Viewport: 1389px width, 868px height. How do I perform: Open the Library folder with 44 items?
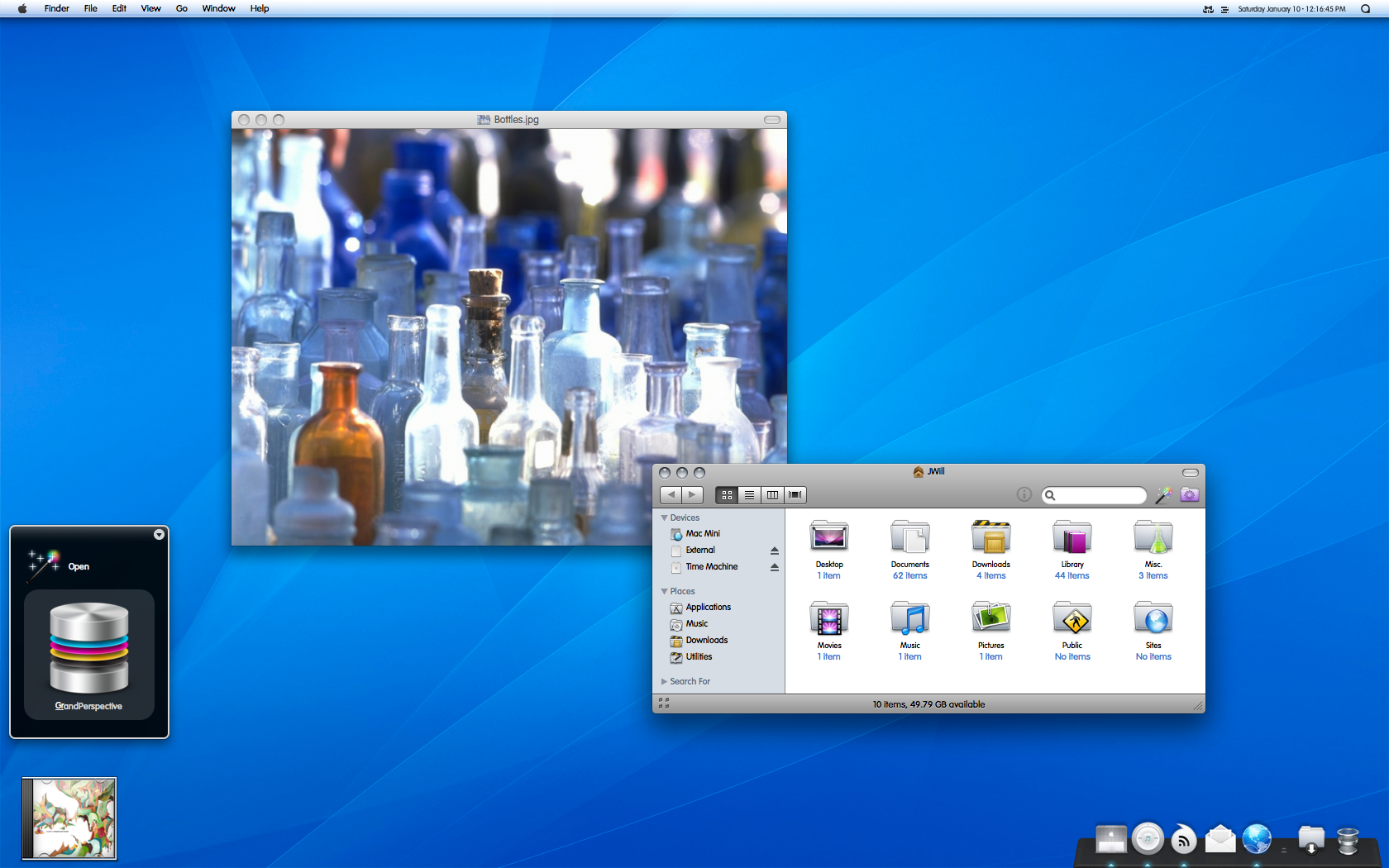tap(1072, 537)
